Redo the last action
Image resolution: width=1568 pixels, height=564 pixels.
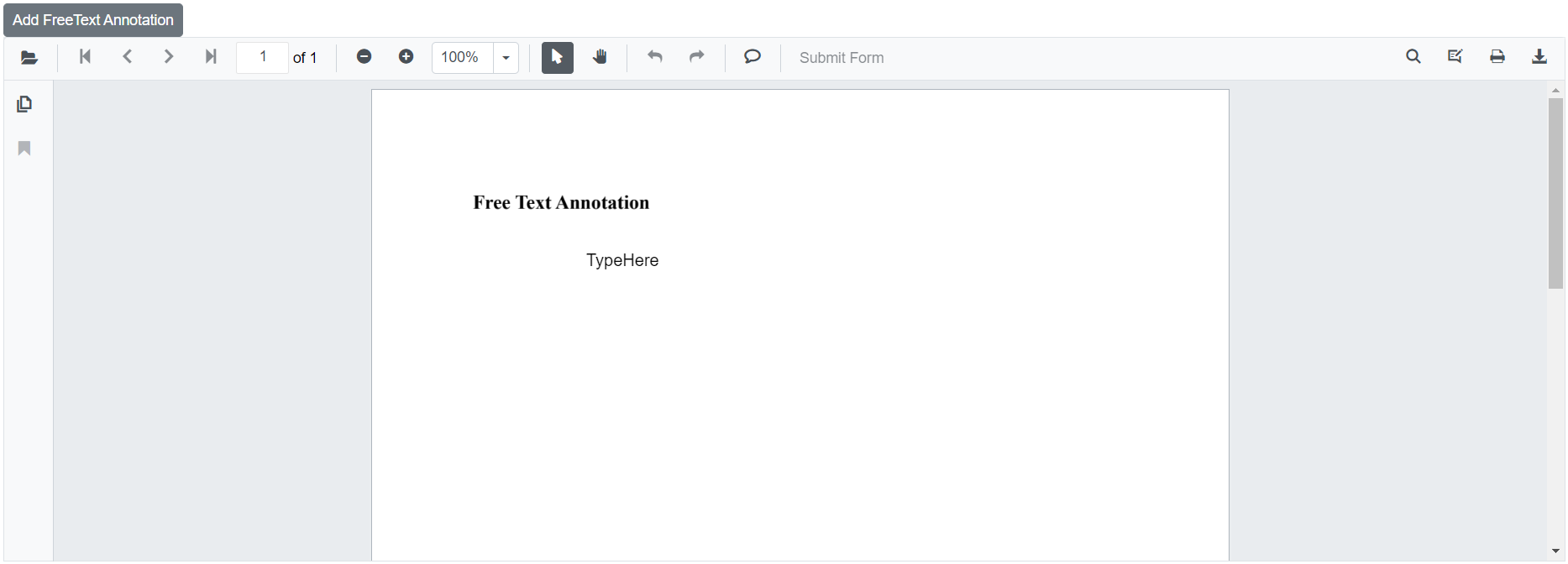coord(697,57)
